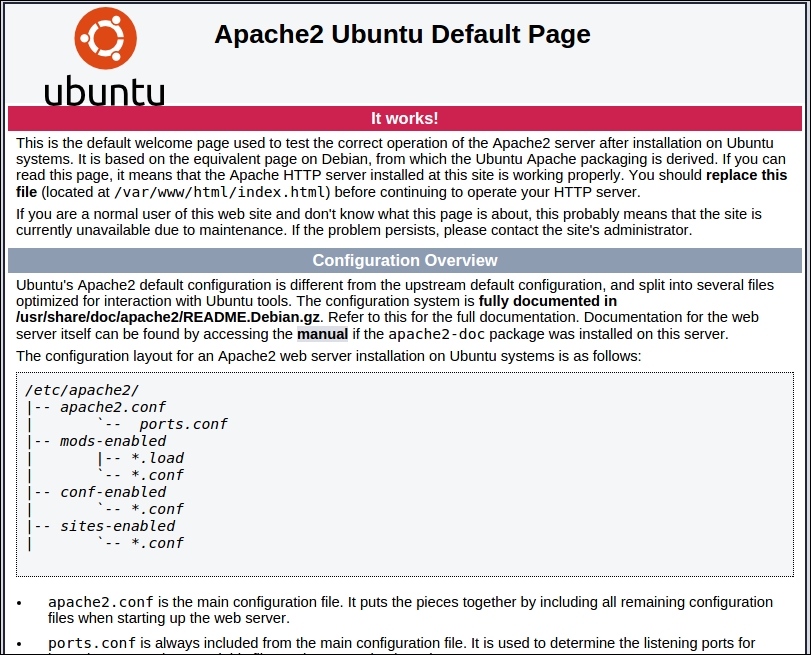Click the 'apache2-doc' package name
Image resolution: width=811 pixels, height=655 pixels.
click(437, 334)
